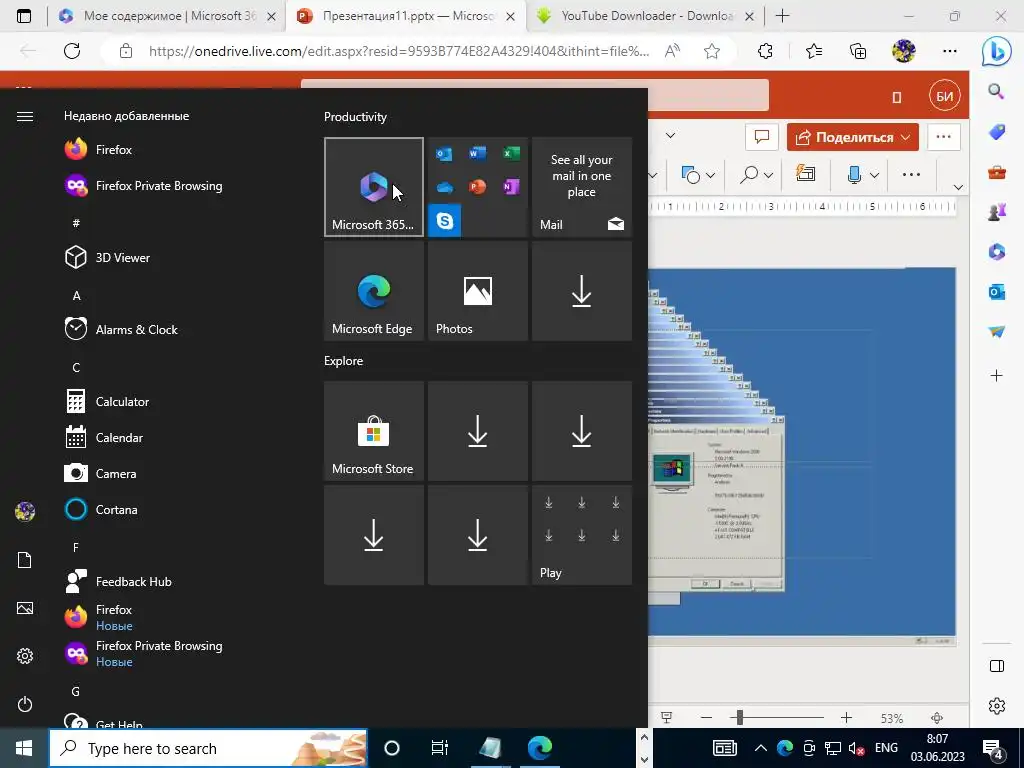Open Documents from Start sidebar
This screenshot has height=768, width=1024.
click(x=25, y=560)
